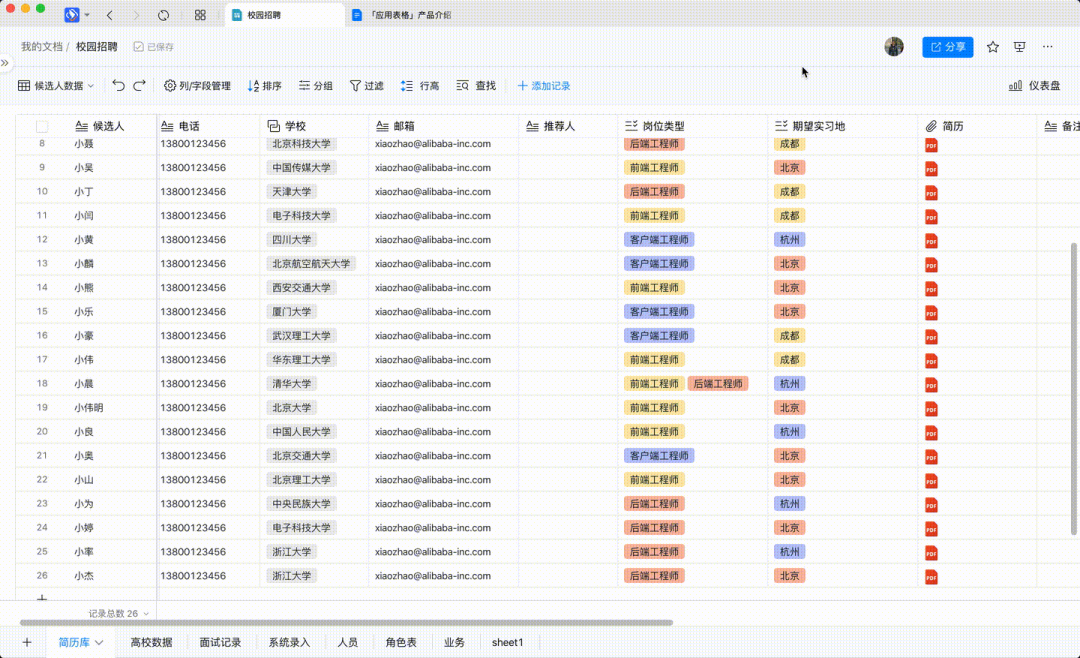
Task: Open the 过滤 filter tool
Action: point(366,86)
